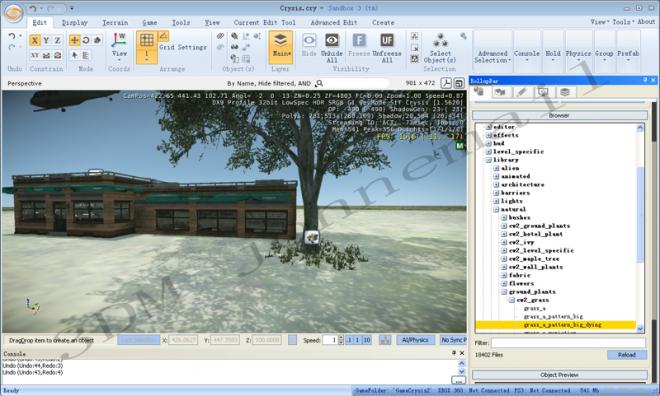Select the Rotate mode tool

[86, 40]
